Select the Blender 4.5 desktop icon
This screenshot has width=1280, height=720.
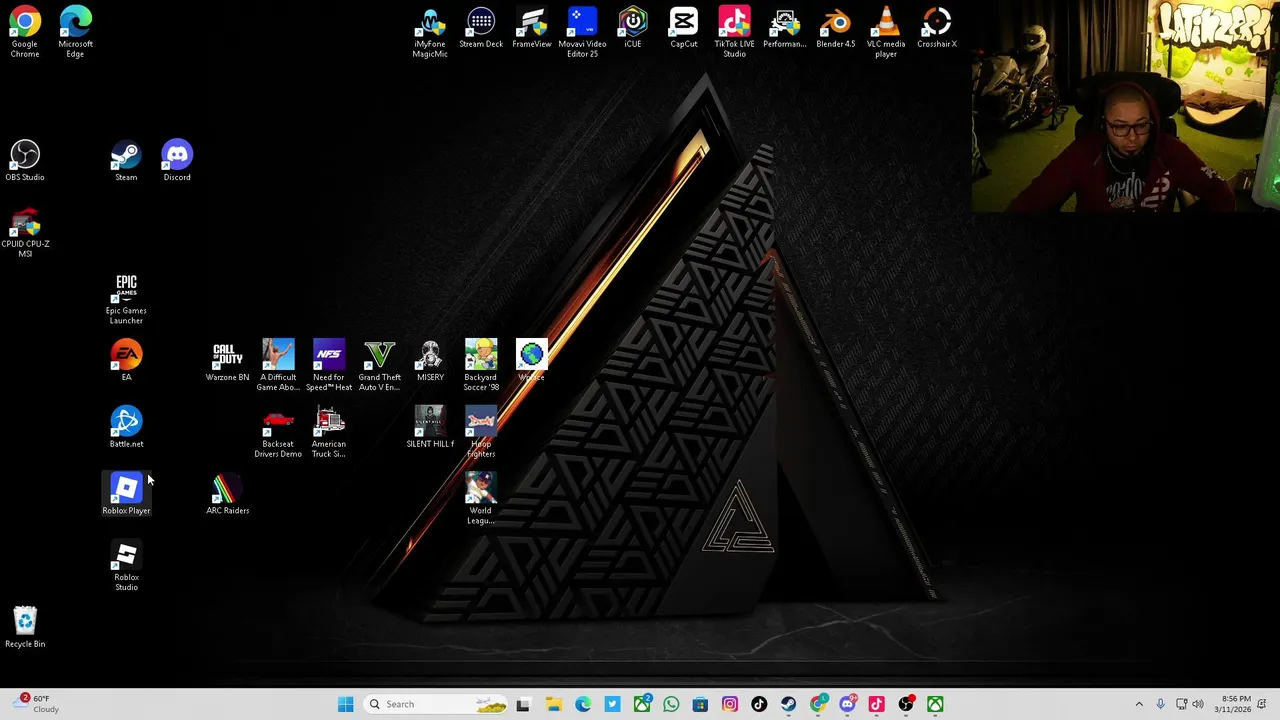pyautogui.click(x=836, y=27)
